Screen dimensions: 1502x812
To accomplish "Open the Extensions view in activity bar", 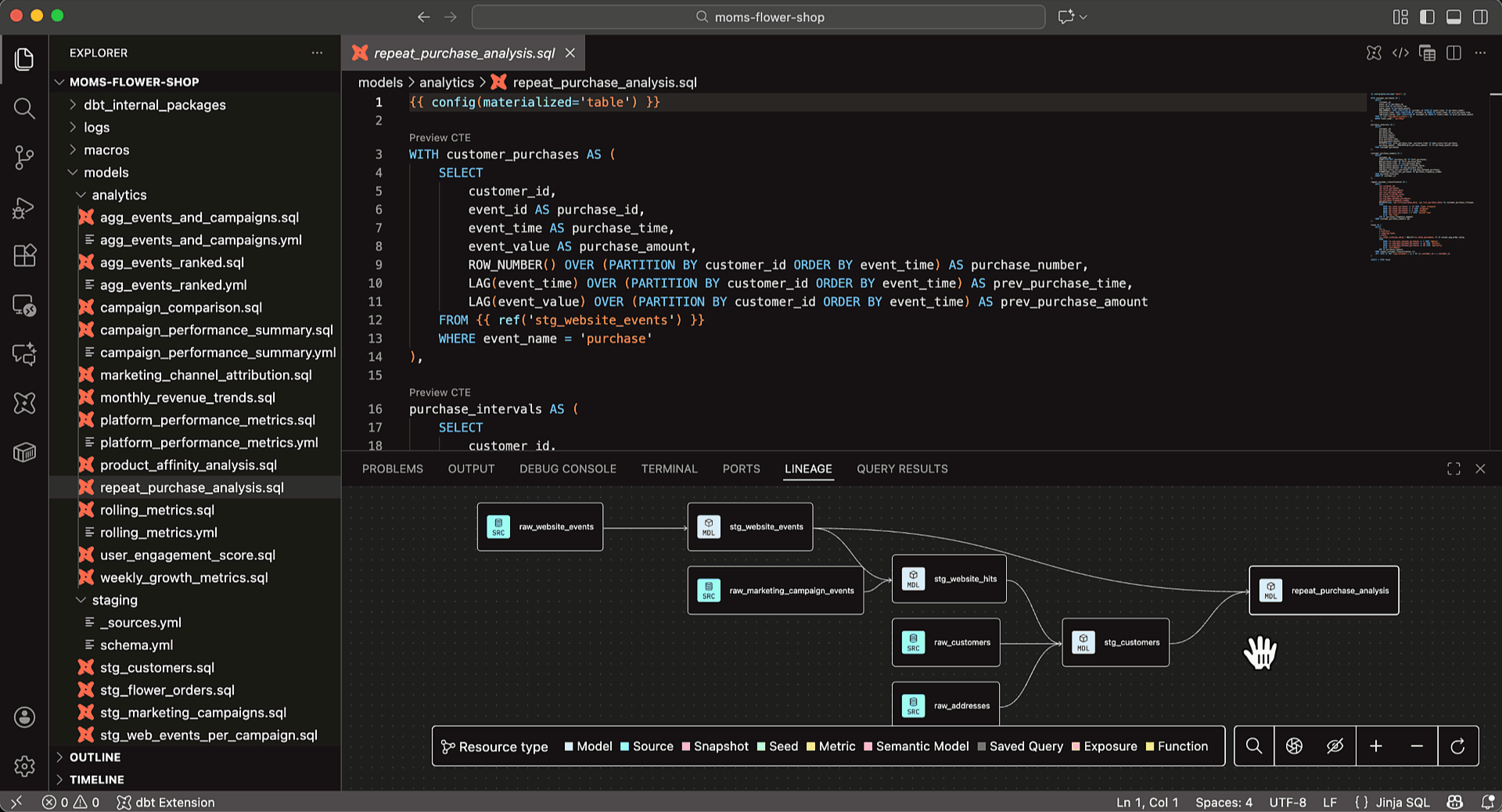I will point(24,256).
